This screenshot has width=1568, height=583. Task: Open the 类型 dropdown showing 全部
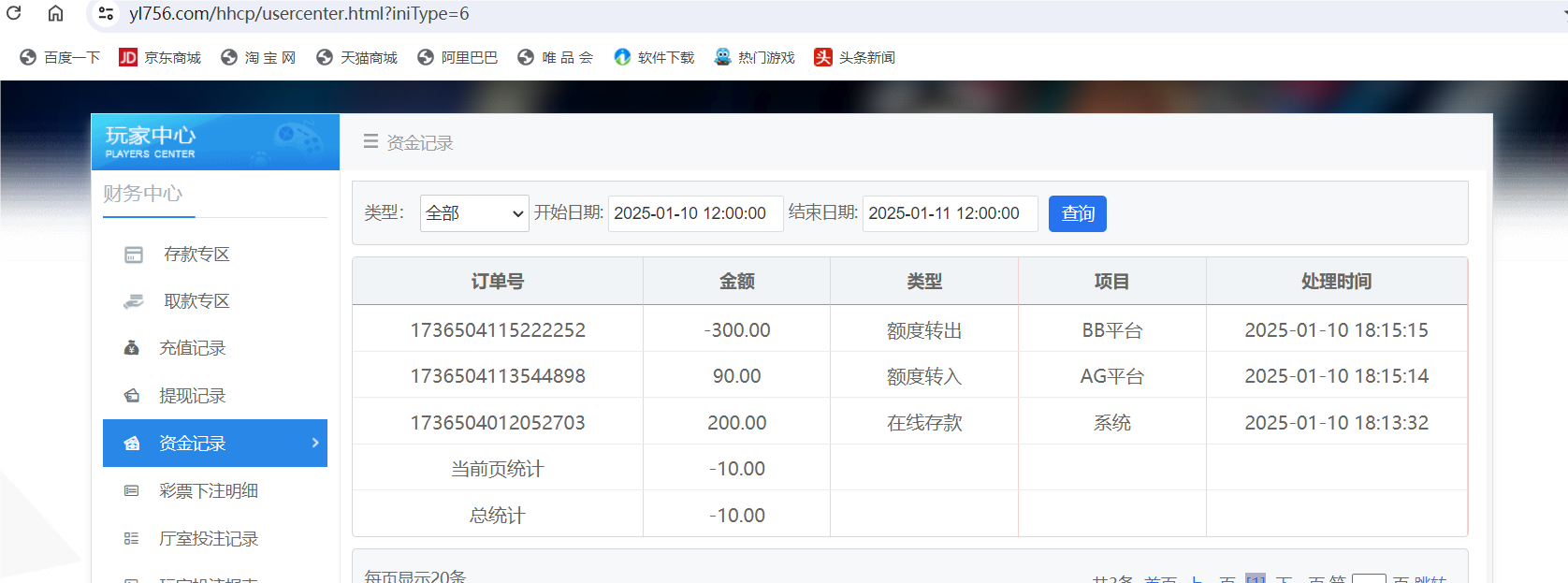pos(474,213)
